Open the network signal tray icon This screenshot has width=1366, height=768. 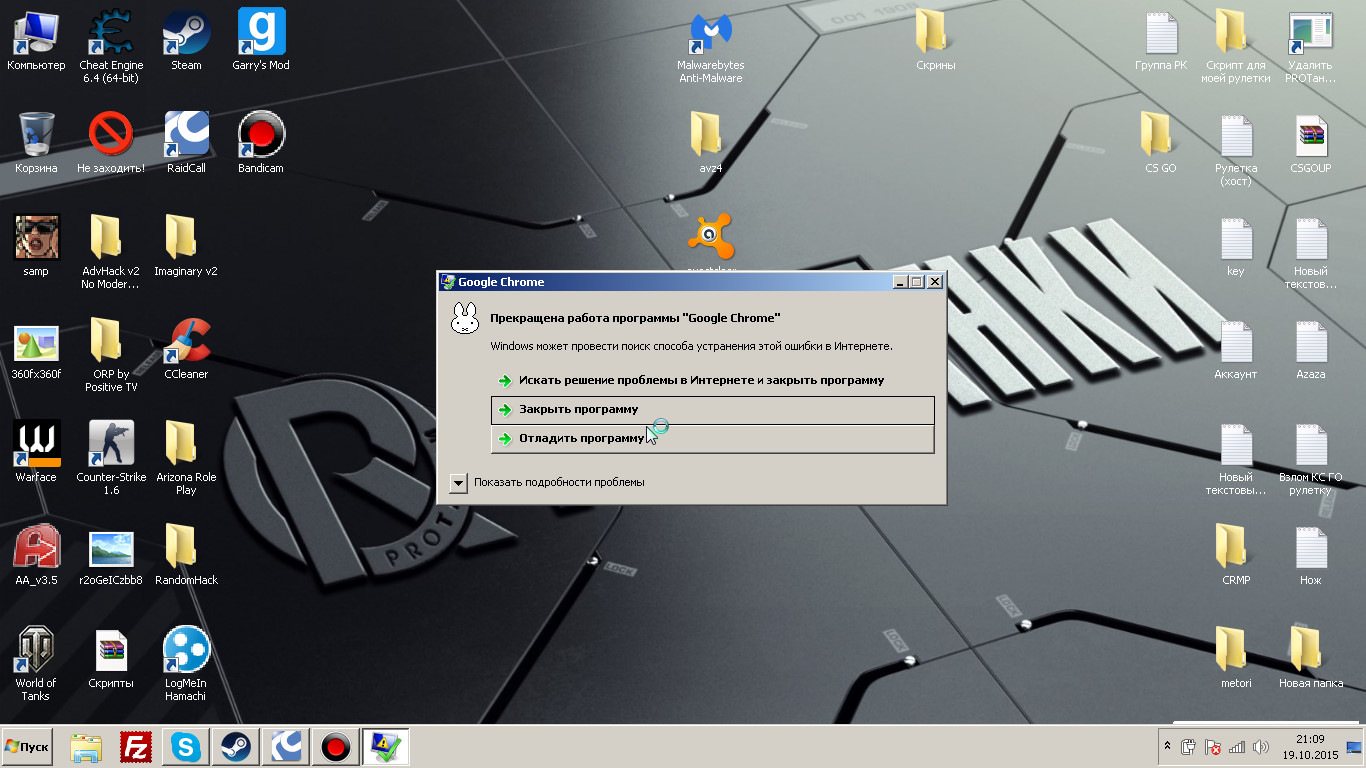click(x=1237, y=747)
